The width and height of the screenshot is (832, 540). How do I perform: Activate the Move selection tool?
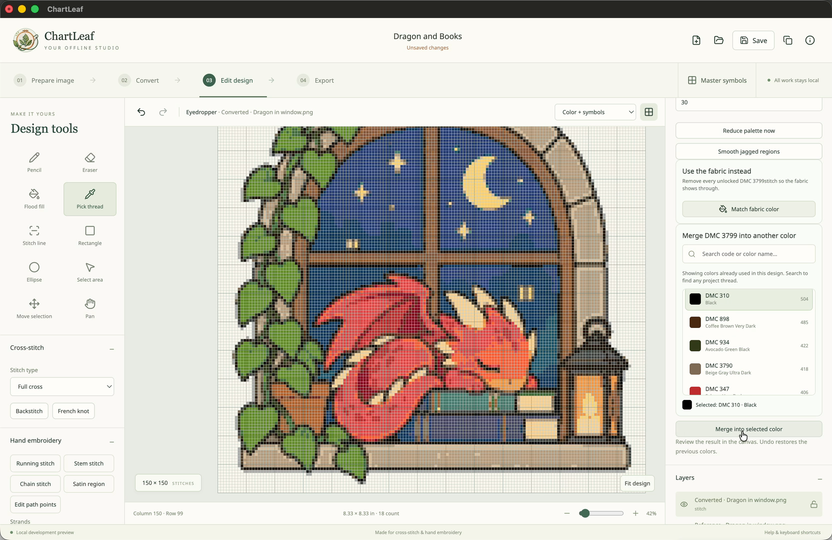pyautogui.click(x=34, y=308)
